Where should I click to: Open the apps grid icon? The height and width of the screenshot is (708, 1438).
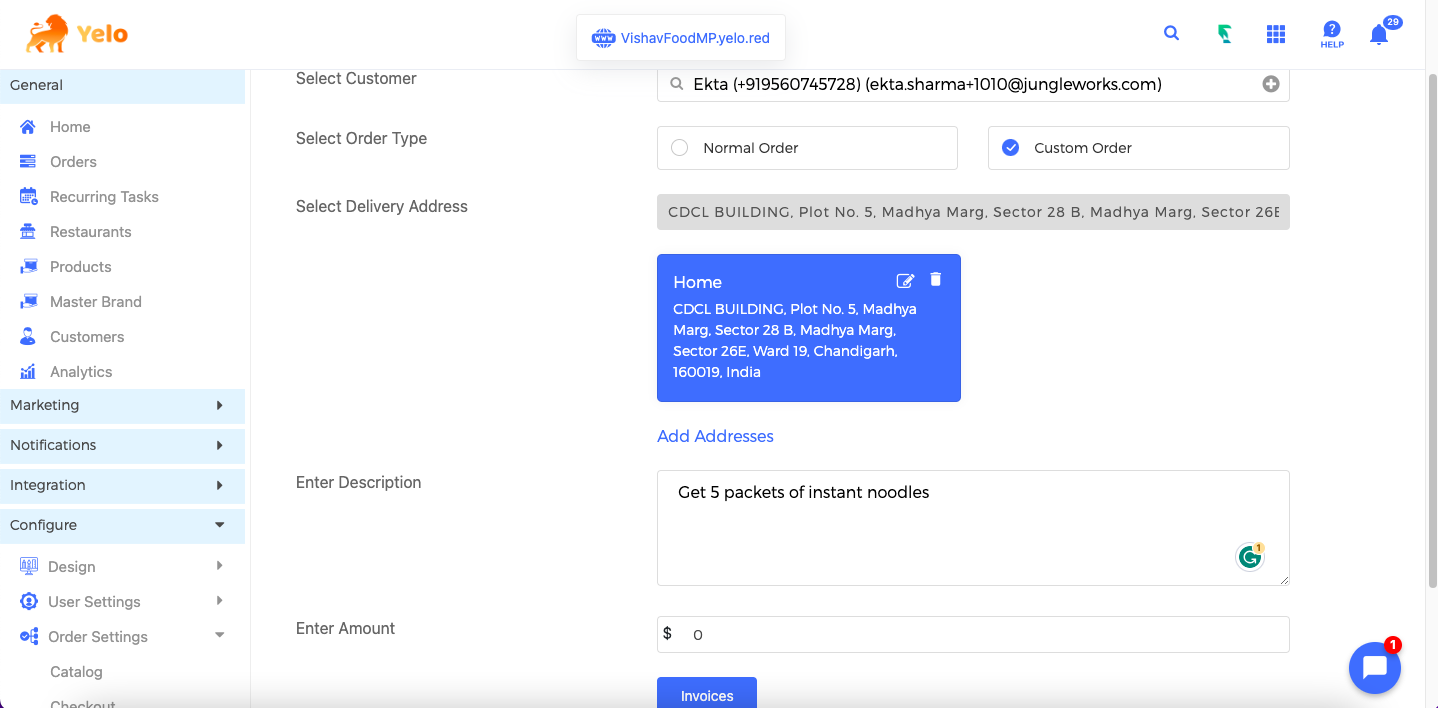click(x=1276, y=34)
